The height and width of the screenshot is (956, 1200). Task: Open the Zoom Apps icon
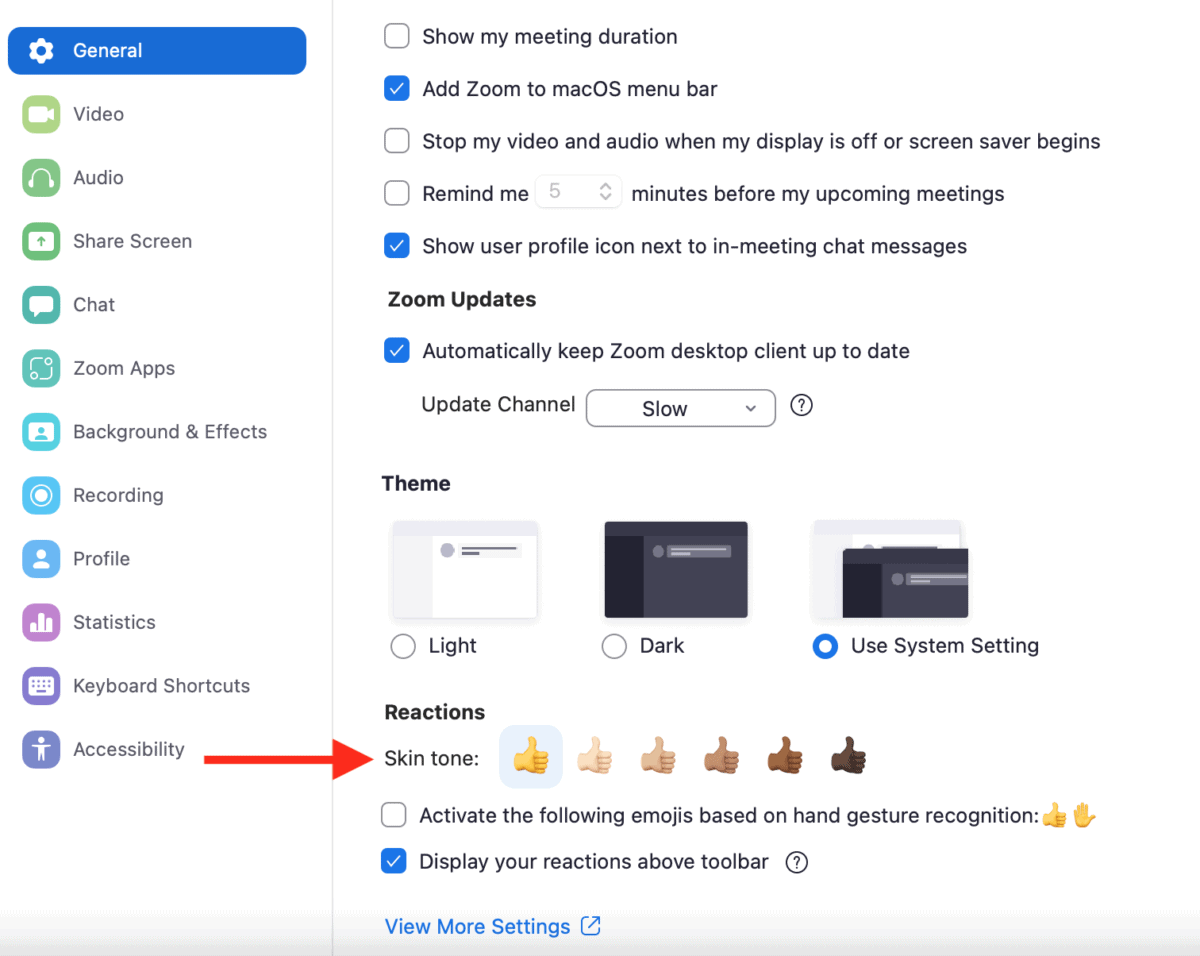click(x=41, y=368)
